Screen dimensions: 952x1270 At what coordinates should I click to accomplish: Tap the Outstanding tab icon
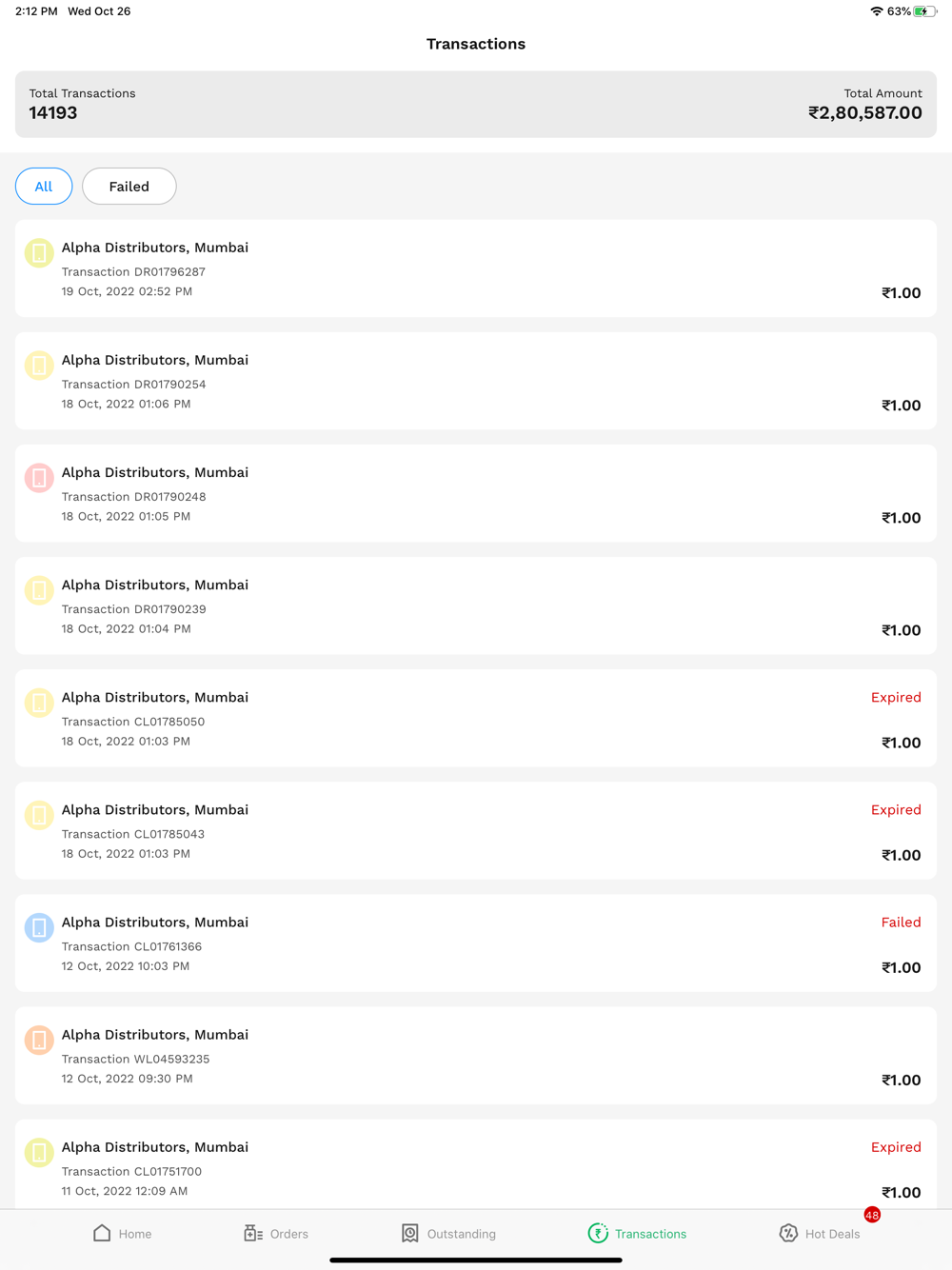point(410,1233)
